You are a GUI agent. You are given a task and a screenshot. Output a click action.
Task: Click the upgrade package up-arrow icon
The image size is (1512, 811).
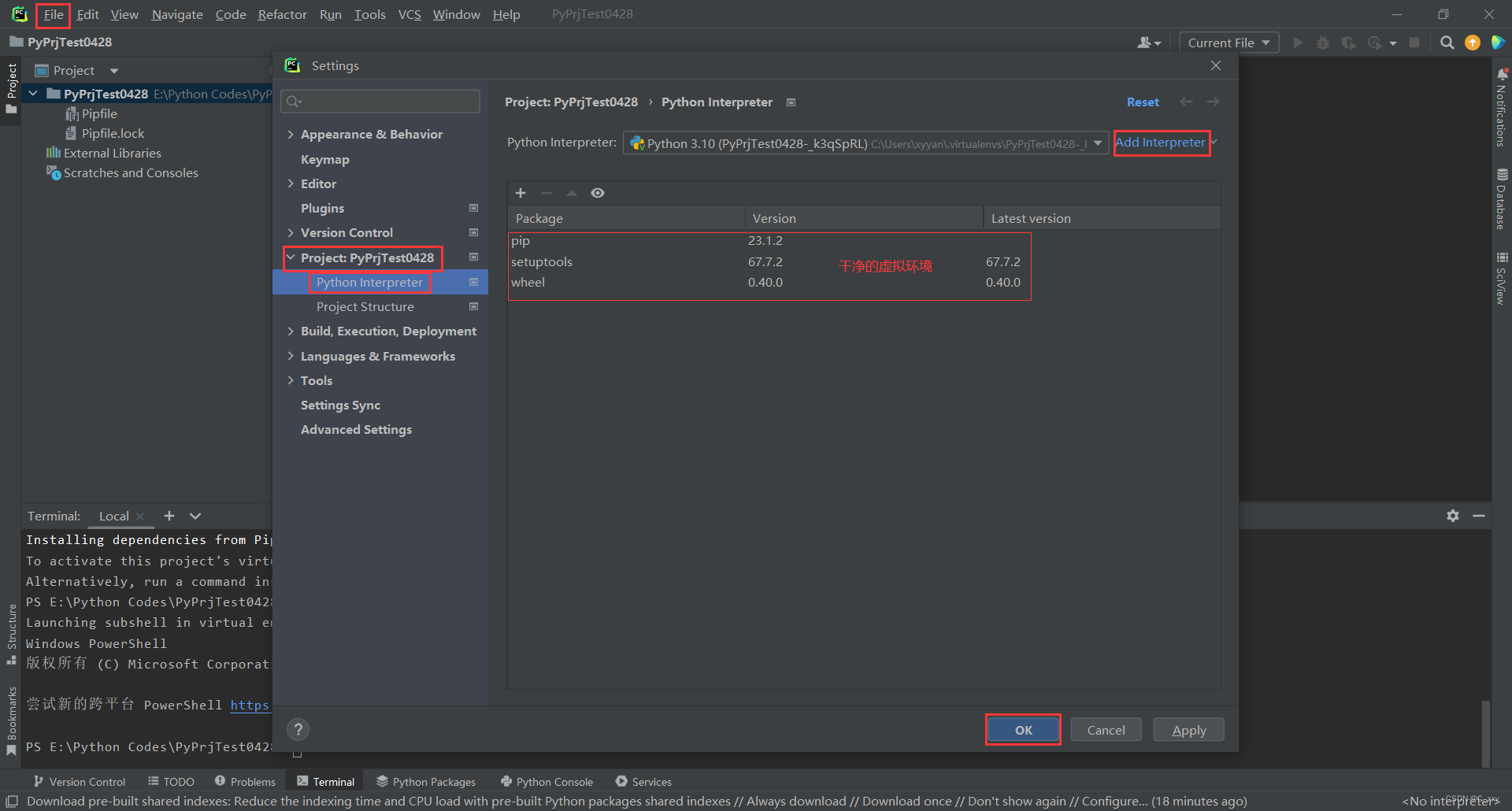572,193
